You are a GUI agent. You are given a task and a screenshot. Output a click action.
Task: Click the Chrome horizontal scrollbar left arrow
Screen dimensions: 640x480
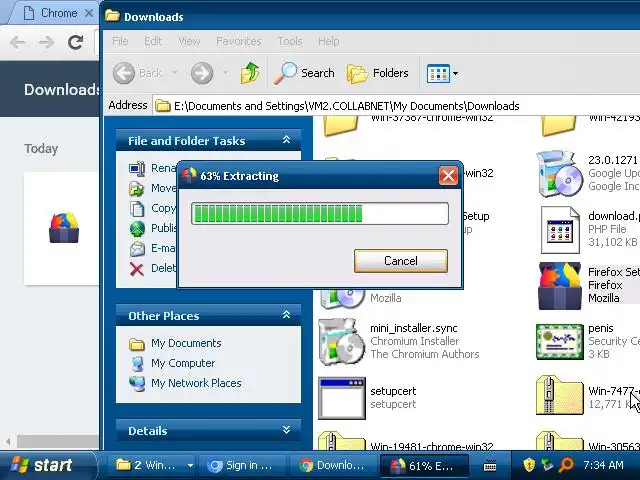click(x=8, y=441)
